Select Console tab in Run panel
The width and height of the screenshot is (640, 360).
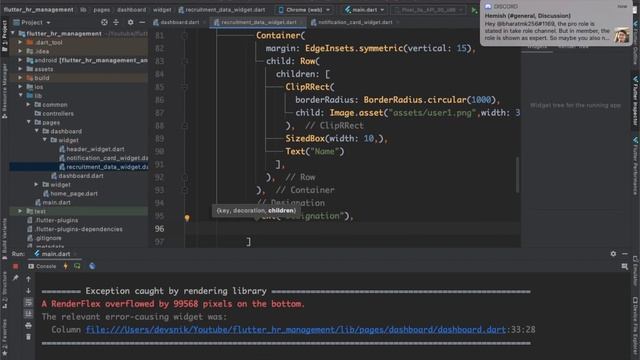tap(42, 266)
